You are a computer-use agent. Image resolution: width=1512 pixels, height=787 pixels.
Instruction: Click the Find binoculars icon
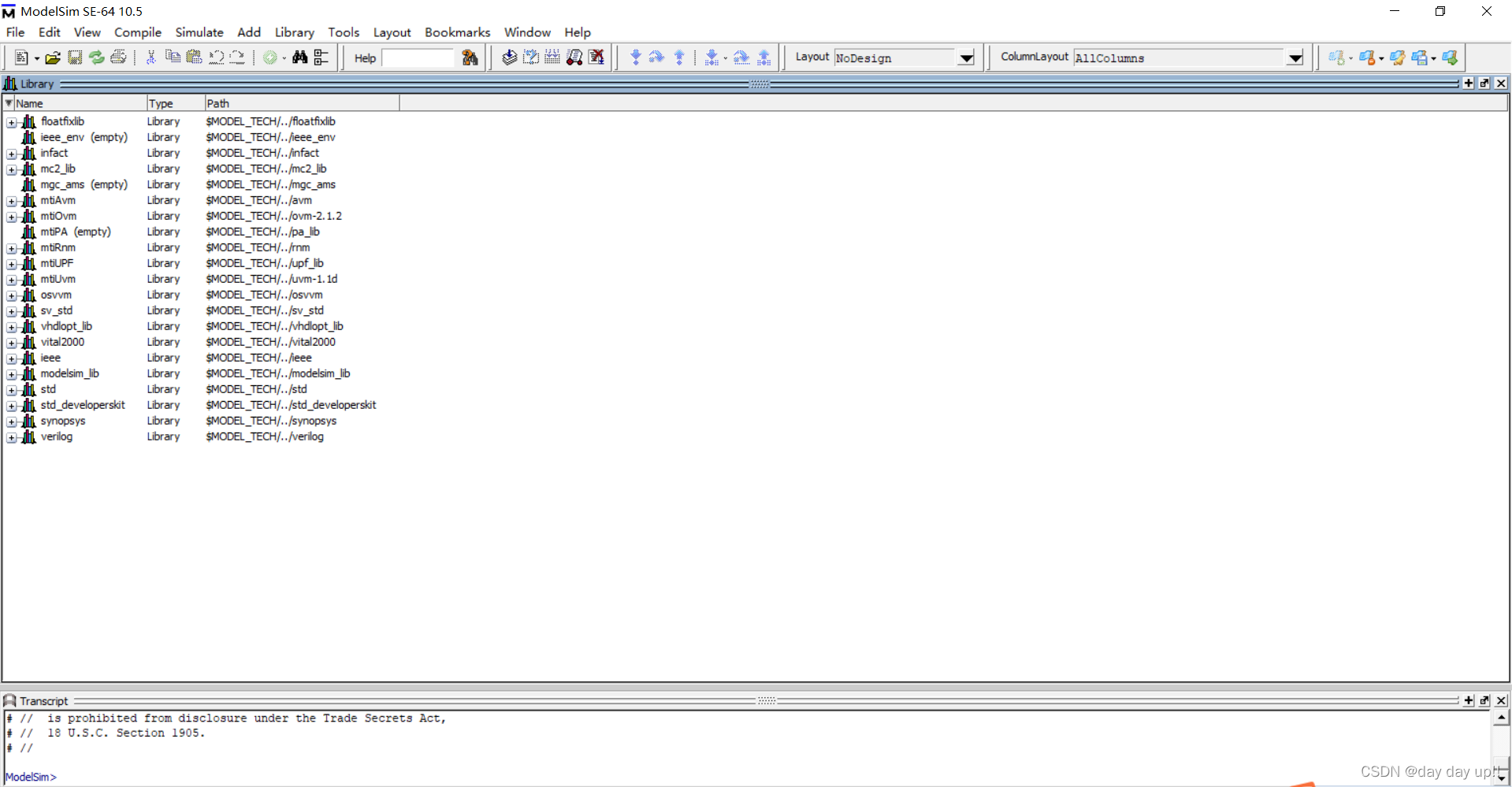click(300, 58)
